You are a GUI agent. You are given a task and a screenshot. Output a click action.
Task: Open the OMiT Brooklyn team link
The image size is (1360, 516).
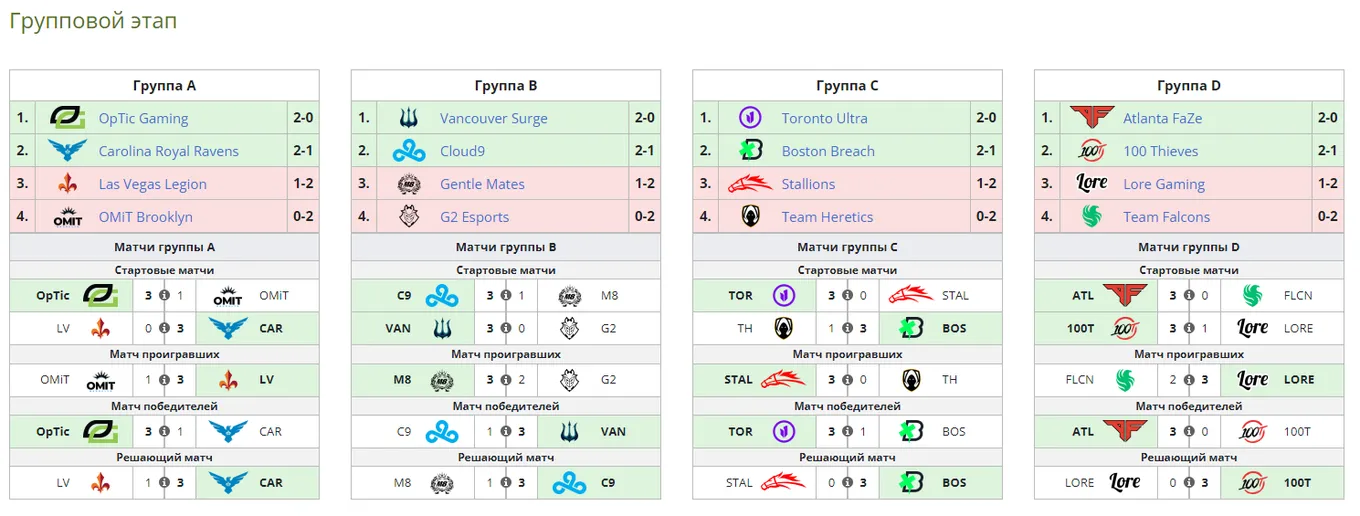coord(146,217)
